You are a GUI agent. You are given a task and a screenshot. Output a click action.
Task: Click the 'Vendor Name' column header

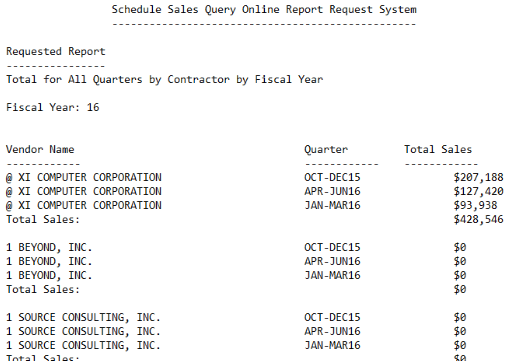(40, 149)
